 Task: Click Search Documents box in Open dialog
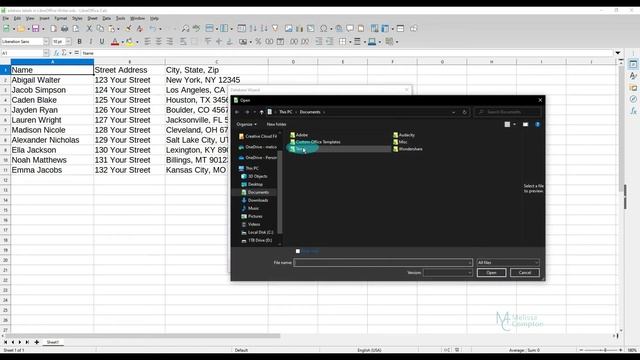click(508, 112)
